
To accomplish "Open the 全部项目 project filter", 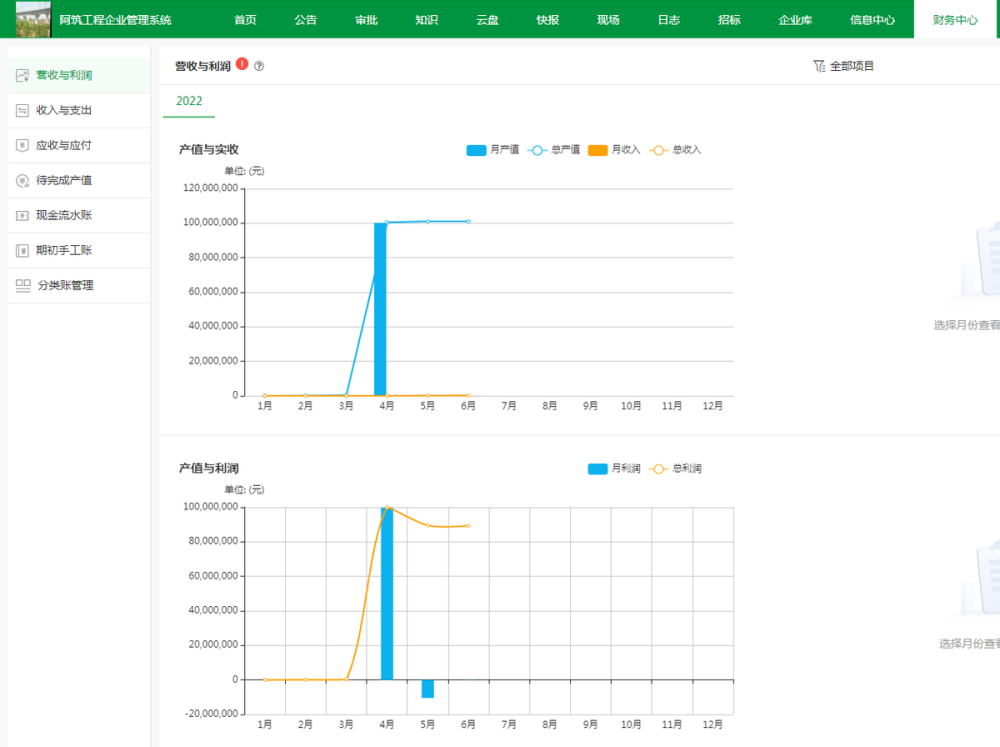I will (x=844, y=66).
